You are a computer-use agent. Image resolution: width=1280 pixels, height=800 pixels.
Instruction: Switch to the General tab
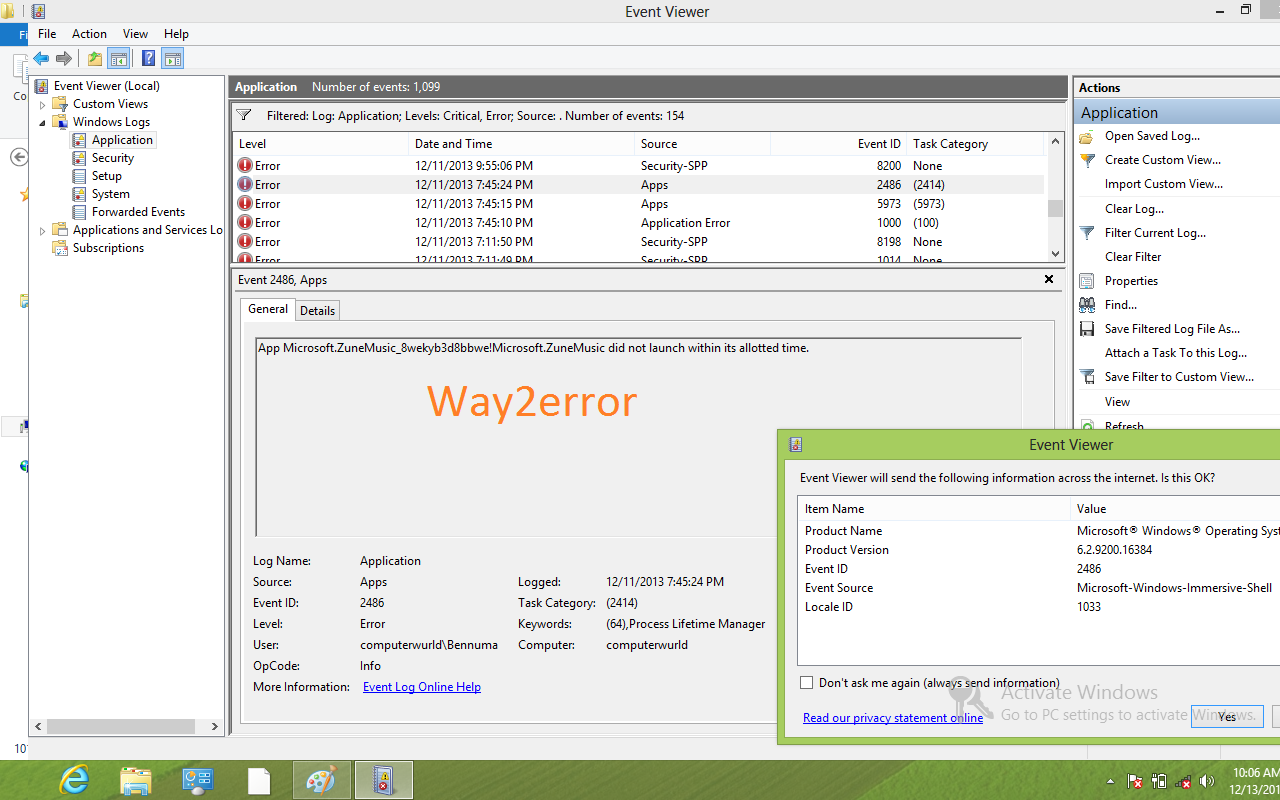[267, 309]
